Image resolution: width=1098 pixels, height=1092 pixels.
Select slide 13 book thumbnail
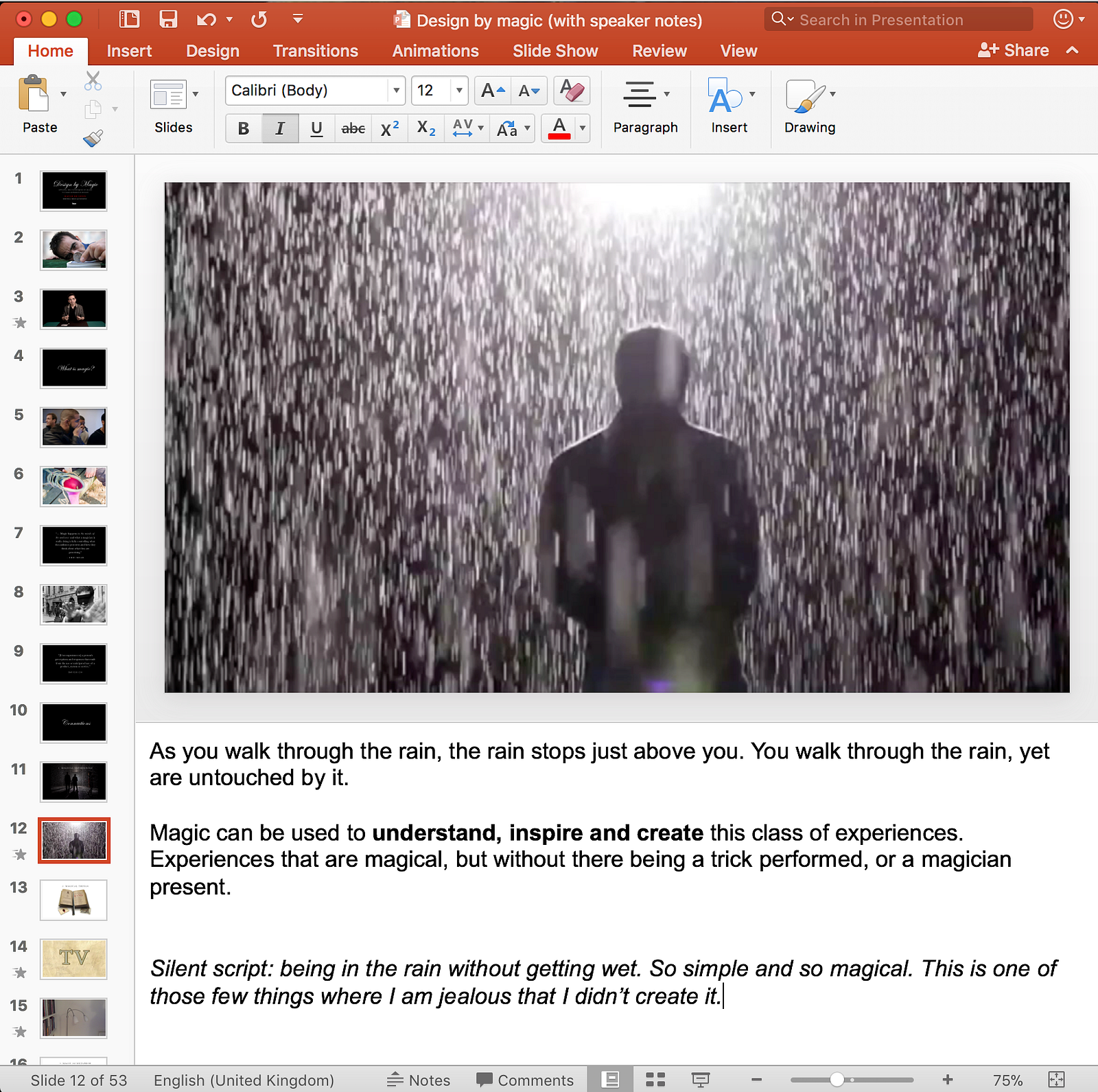(74, 900)
